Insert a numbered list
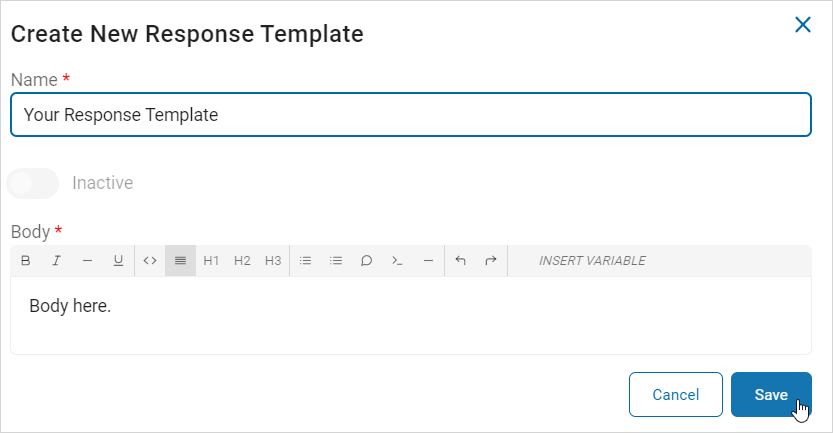The image size is (833, 433). 336,261
